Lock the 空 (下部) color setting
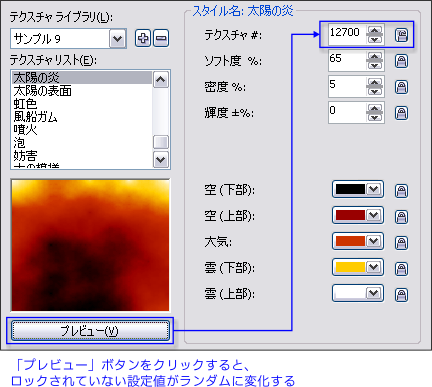The image size is (432, 387). click(x=401, y=191)
